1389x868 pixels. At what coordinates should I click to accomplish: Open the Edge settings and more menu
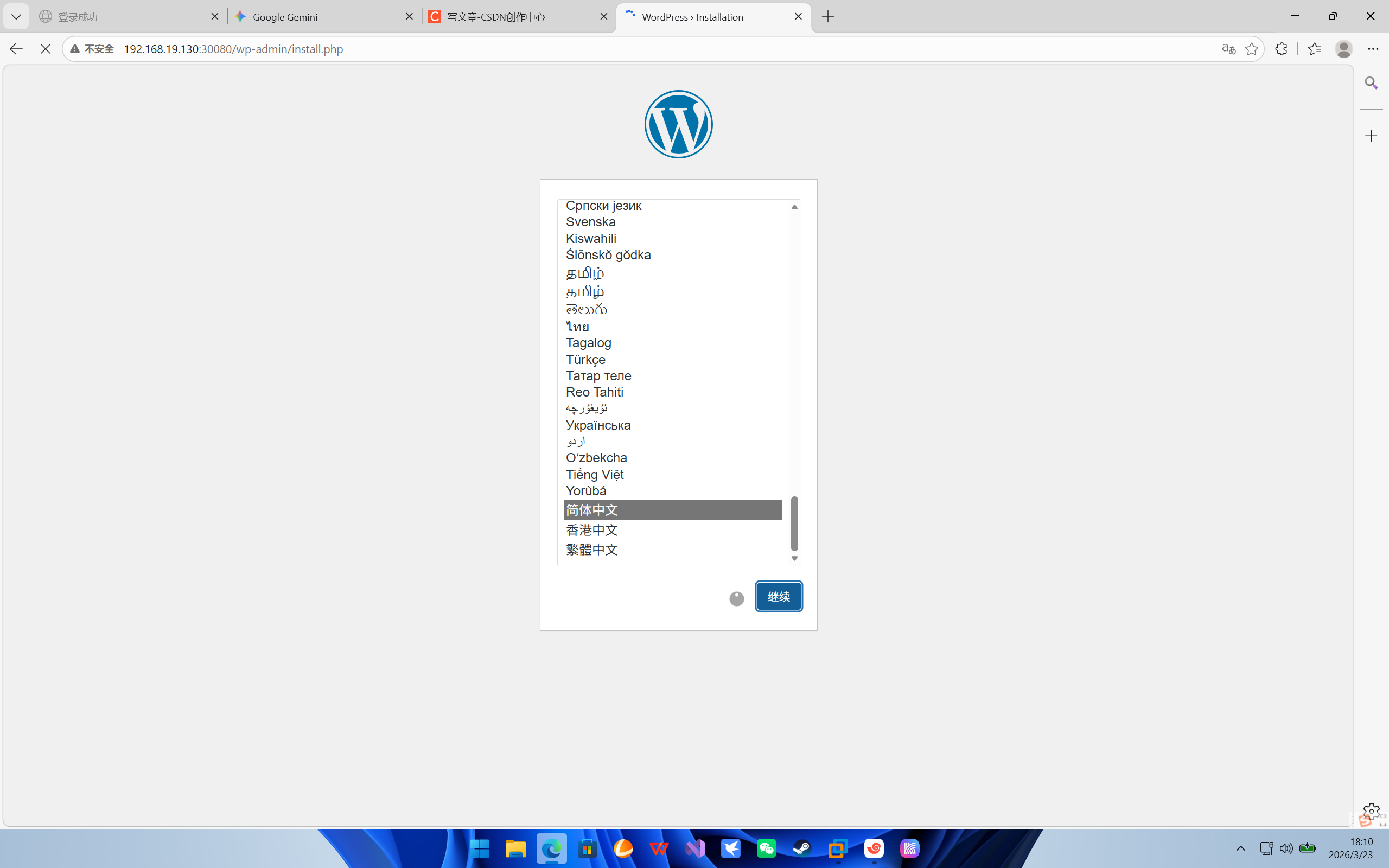pos(1373,49)
